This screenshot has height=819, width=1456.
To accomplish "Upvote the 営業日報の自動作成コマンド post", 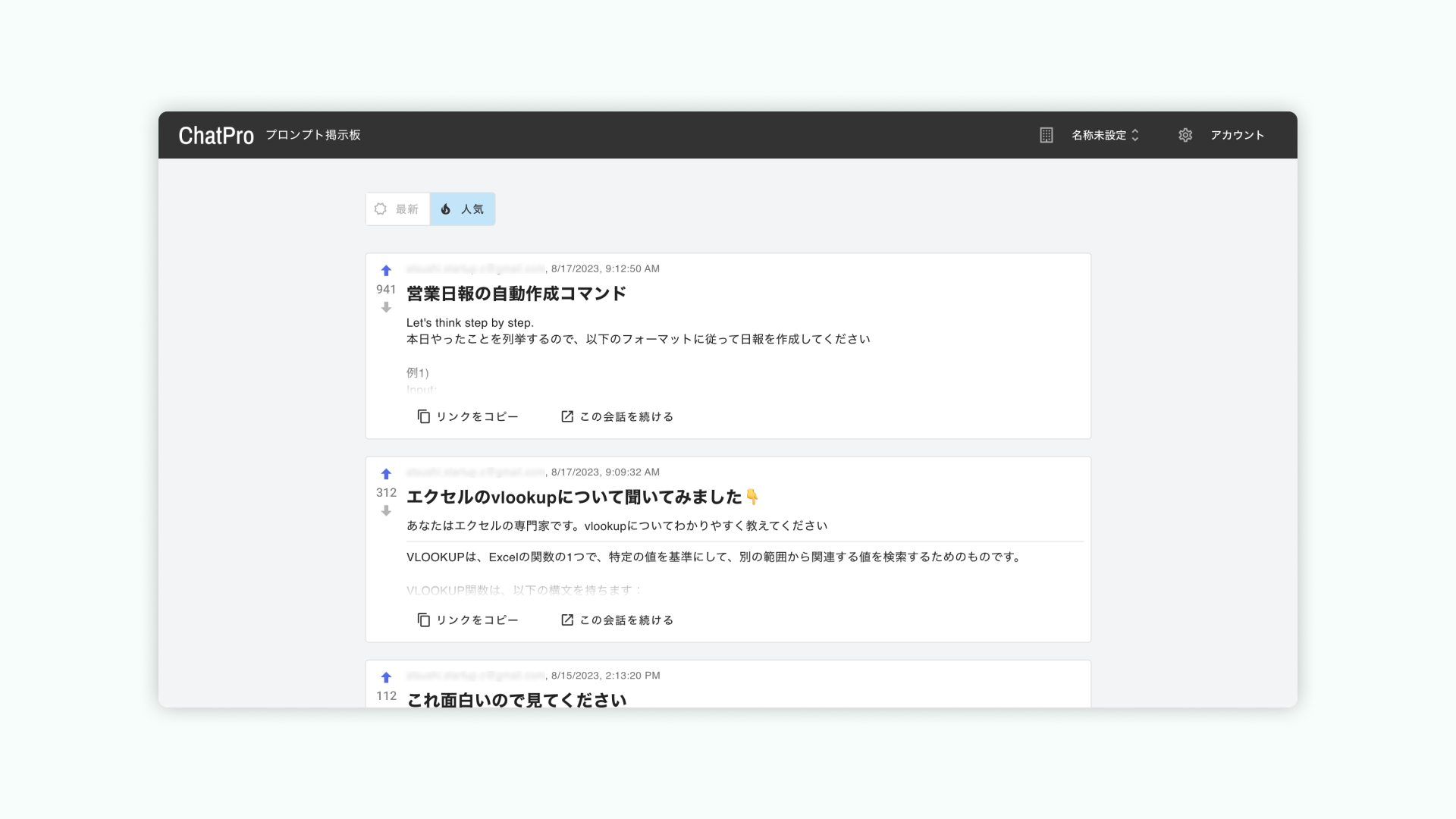I will coord(386,271).
